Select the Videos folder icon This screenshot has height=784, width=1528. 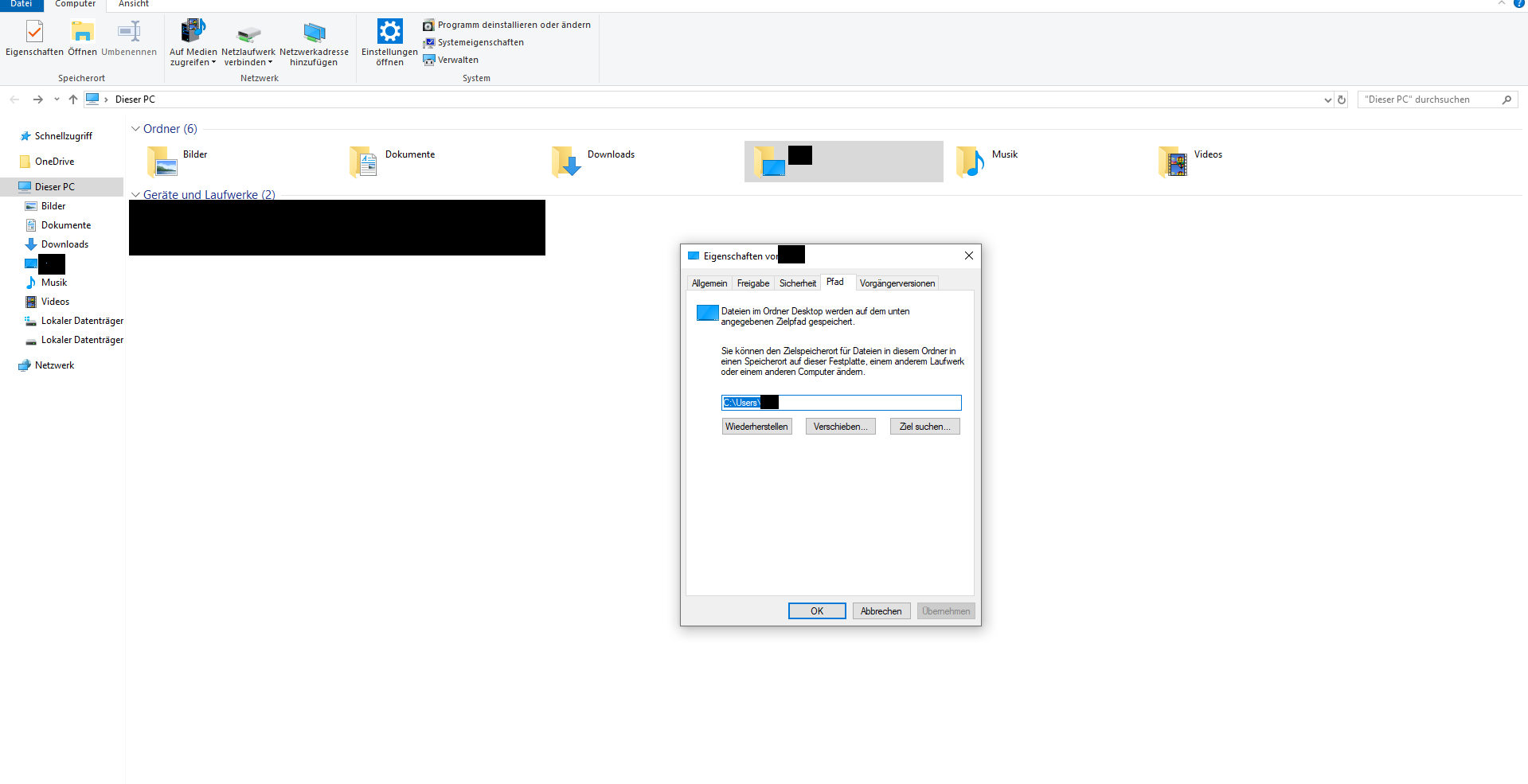1173,162
